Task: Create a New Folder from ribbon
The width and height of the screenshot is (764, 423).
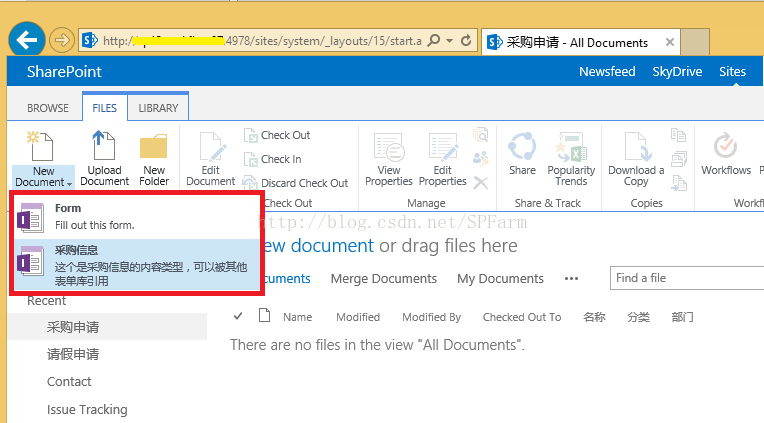Action: [x=154, y=158]
